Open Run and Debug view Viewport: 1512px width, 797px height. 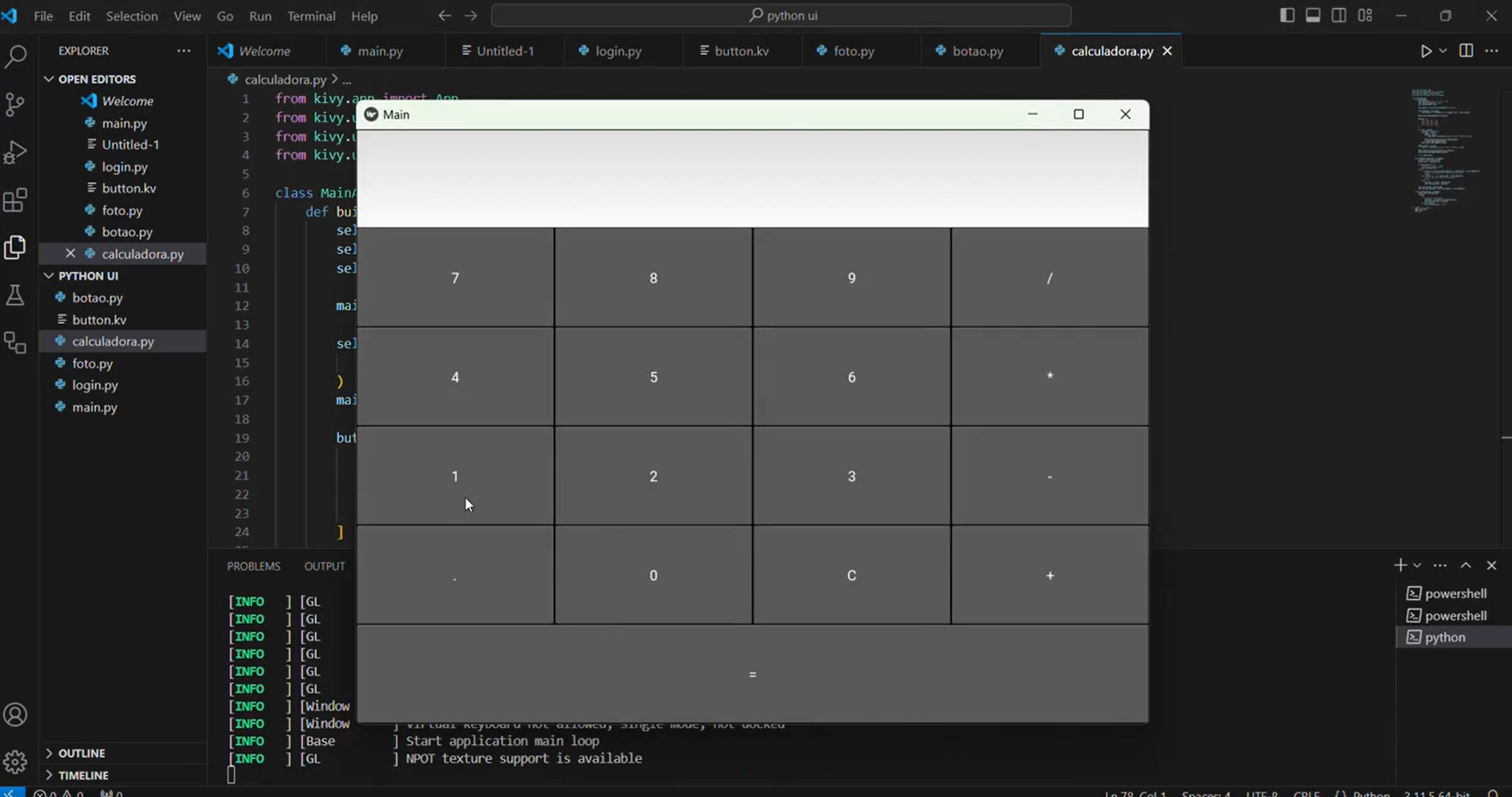click(16, 152)
